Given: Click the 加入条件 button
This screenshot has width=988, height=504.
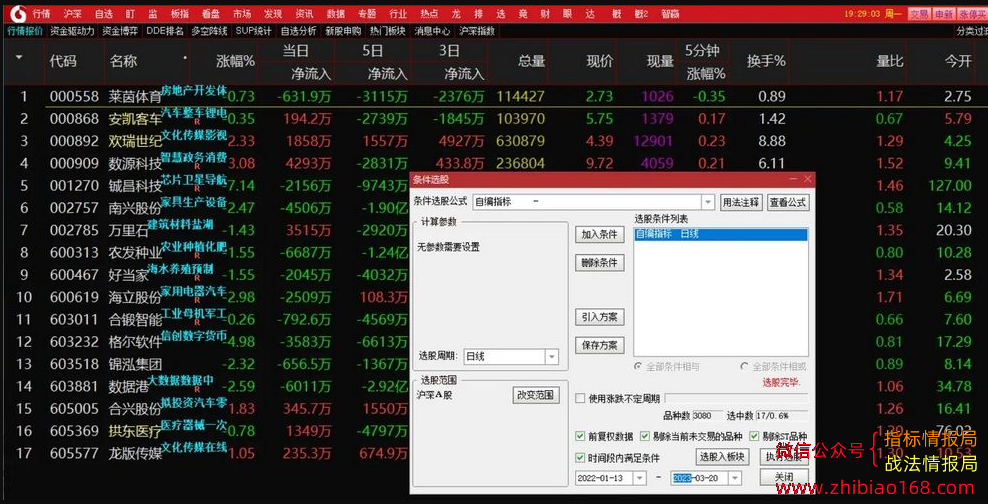Looking at the screenshot, I should point(599,234).
